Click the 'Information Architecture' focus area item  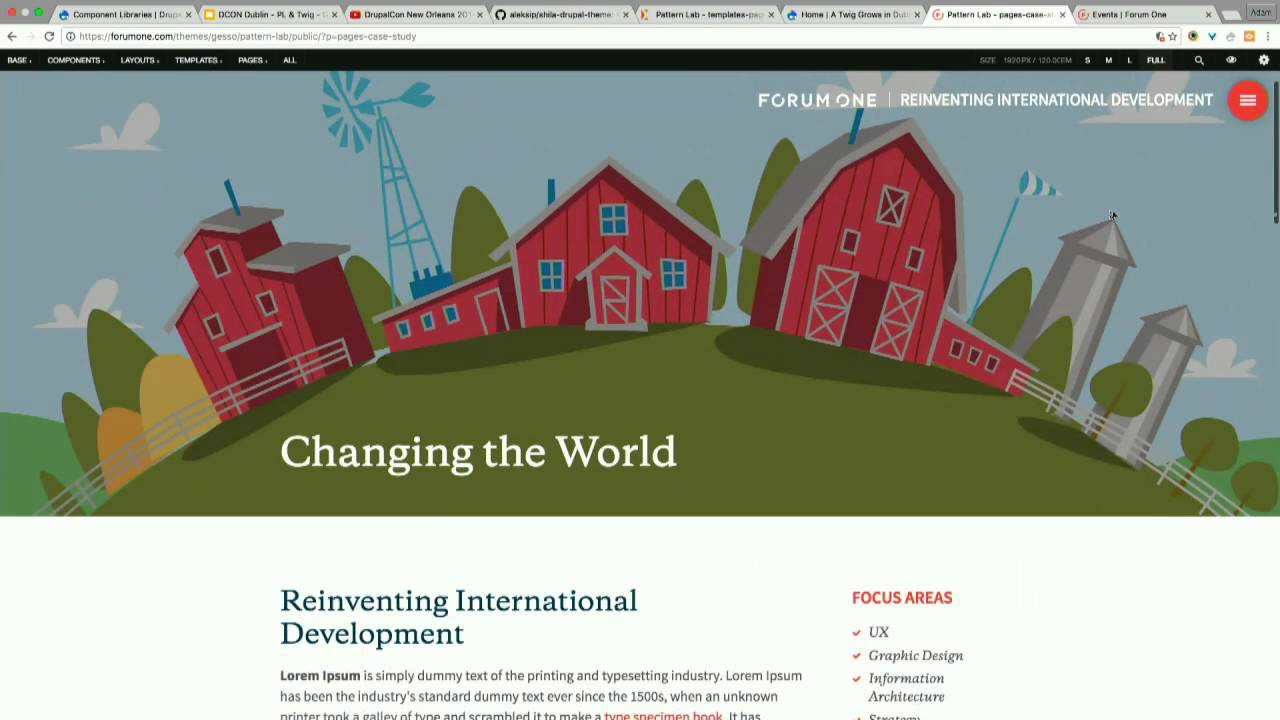tap(906, 687)
